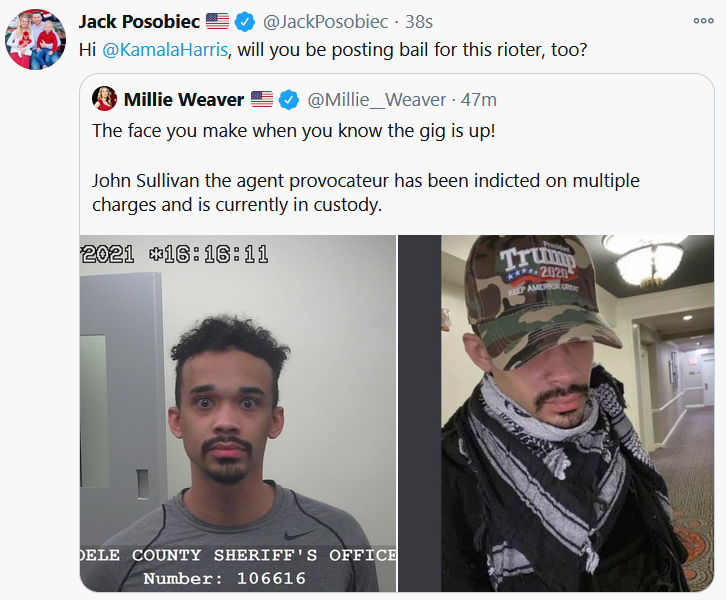The width and height of the screenshot is (726, 600).
Task: Click the @JackPosobiec handle
Action: [325, 21]
